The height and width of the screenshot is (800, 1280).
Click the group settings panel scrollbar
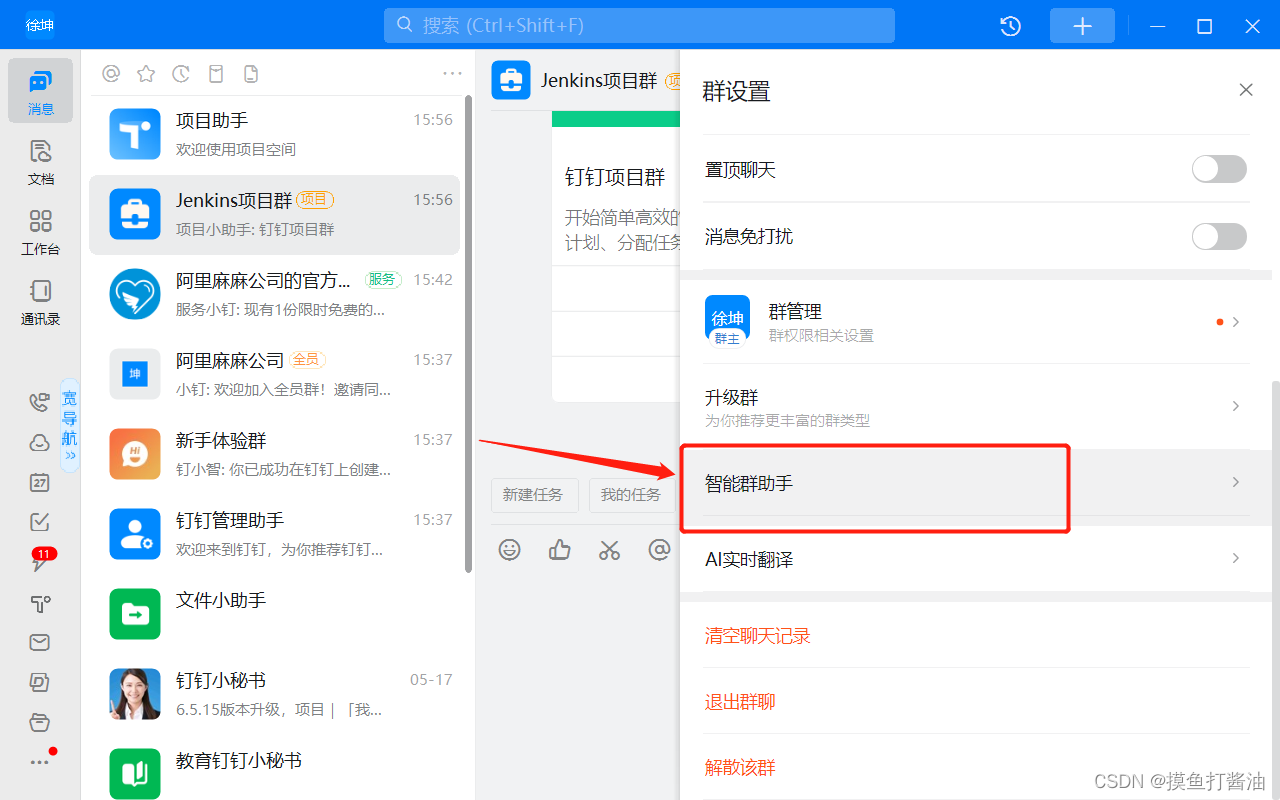click(x=1275, y=590)
